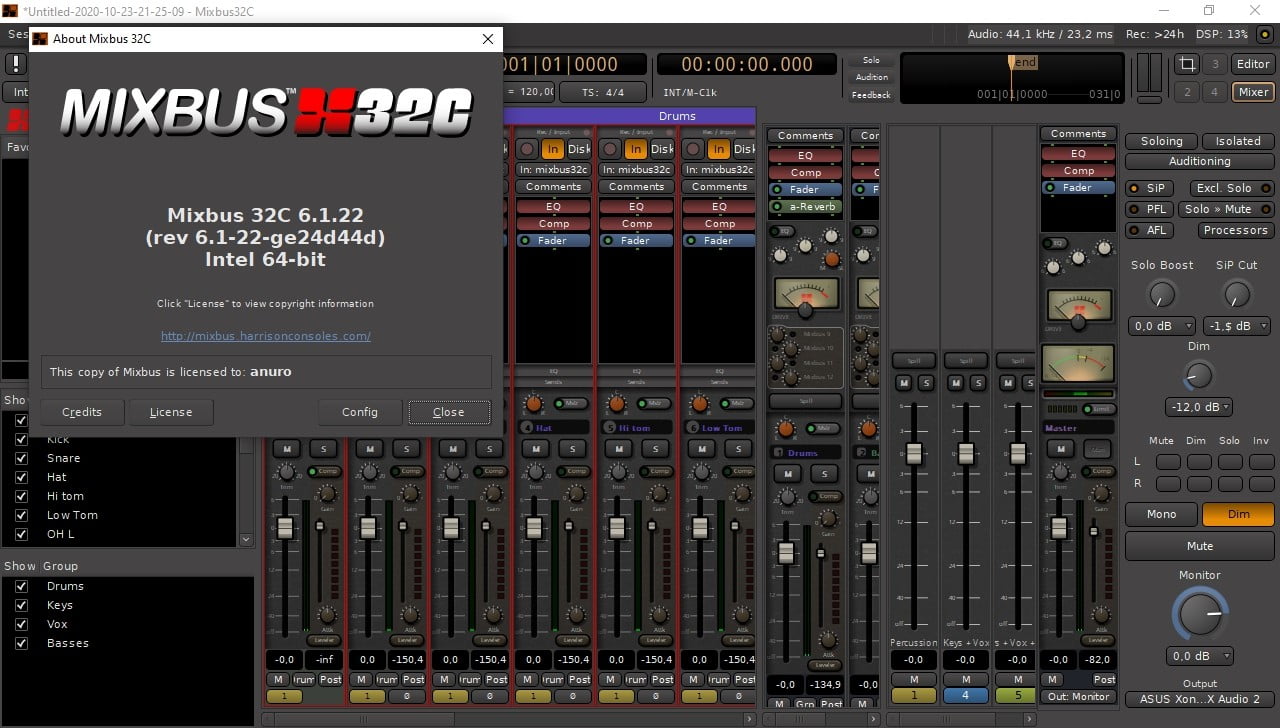Enable PFL solo mode
1280x728 pixels.
click(1148, 209)
